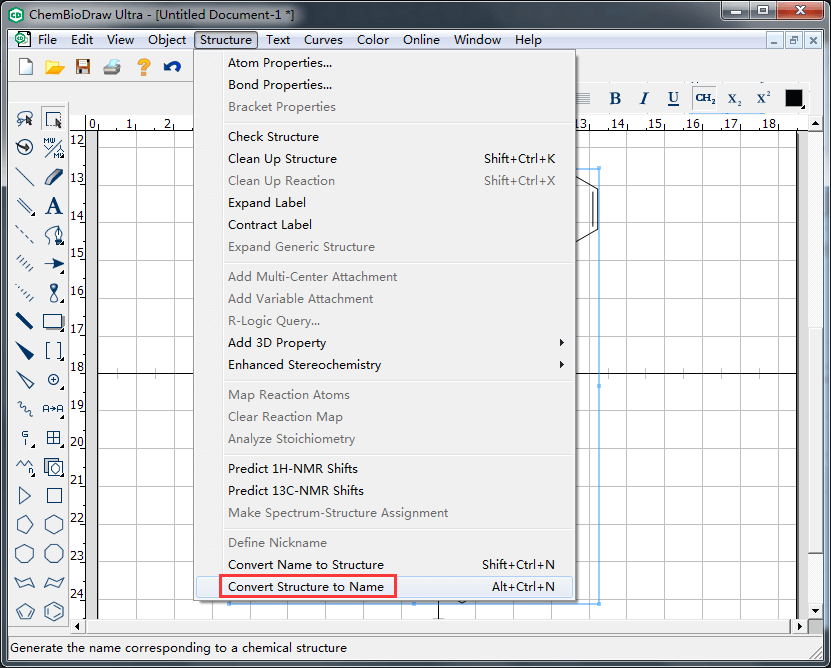Screen dimensions: 831x668
Task: Choose Clean Up Structure
Action: 385,159
